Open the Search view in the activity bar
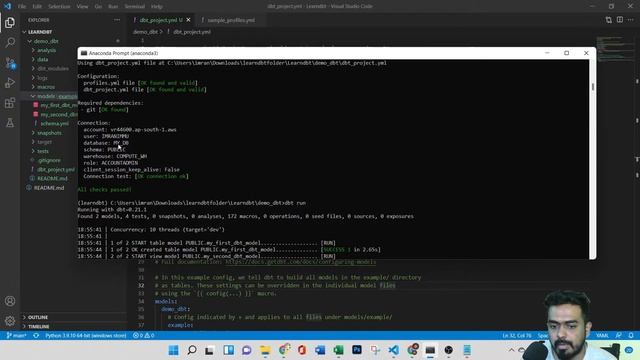This screenshot has height=360, width=640. pyautogui.click(x=10, y=42)
